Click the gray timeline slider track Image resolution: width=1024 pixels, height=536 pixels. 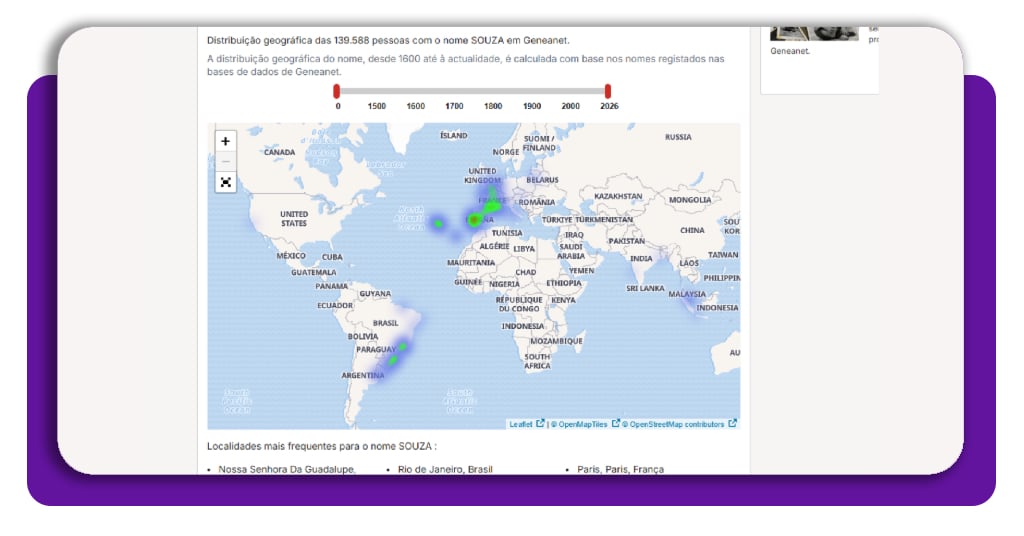pos(472,91)
